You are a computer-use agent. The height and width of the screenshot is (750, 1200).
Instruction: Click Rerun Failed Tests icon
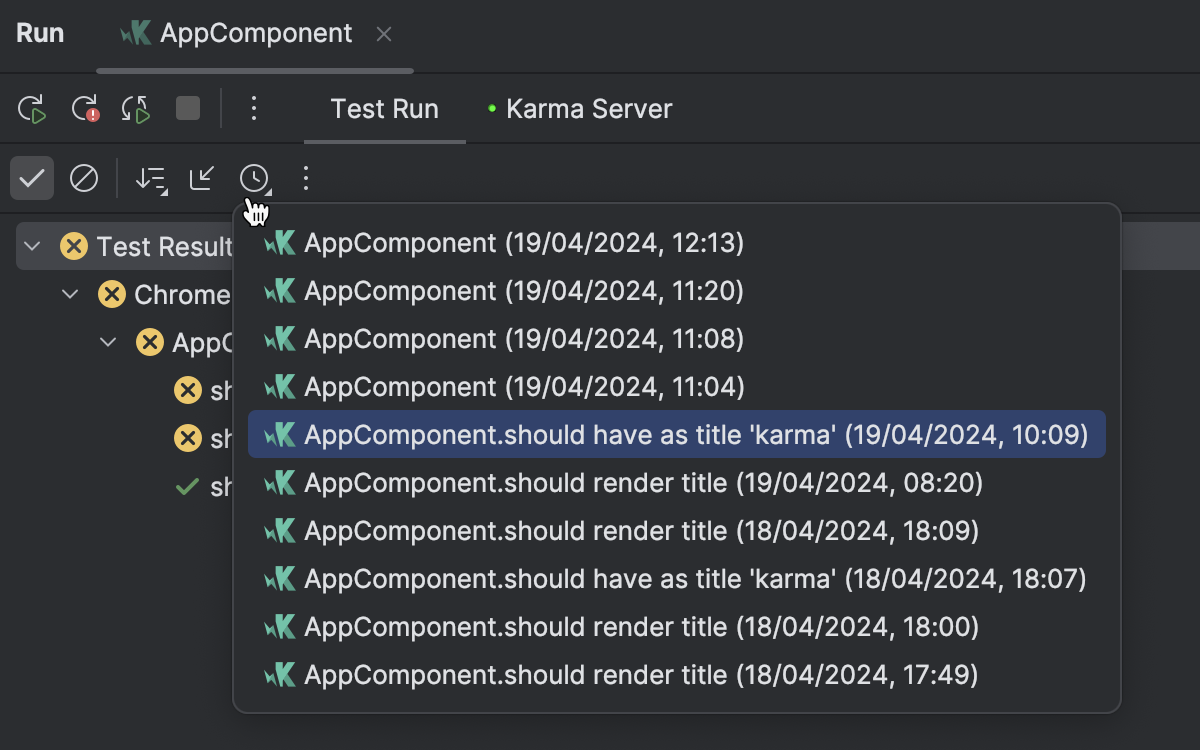click(85, 109)
